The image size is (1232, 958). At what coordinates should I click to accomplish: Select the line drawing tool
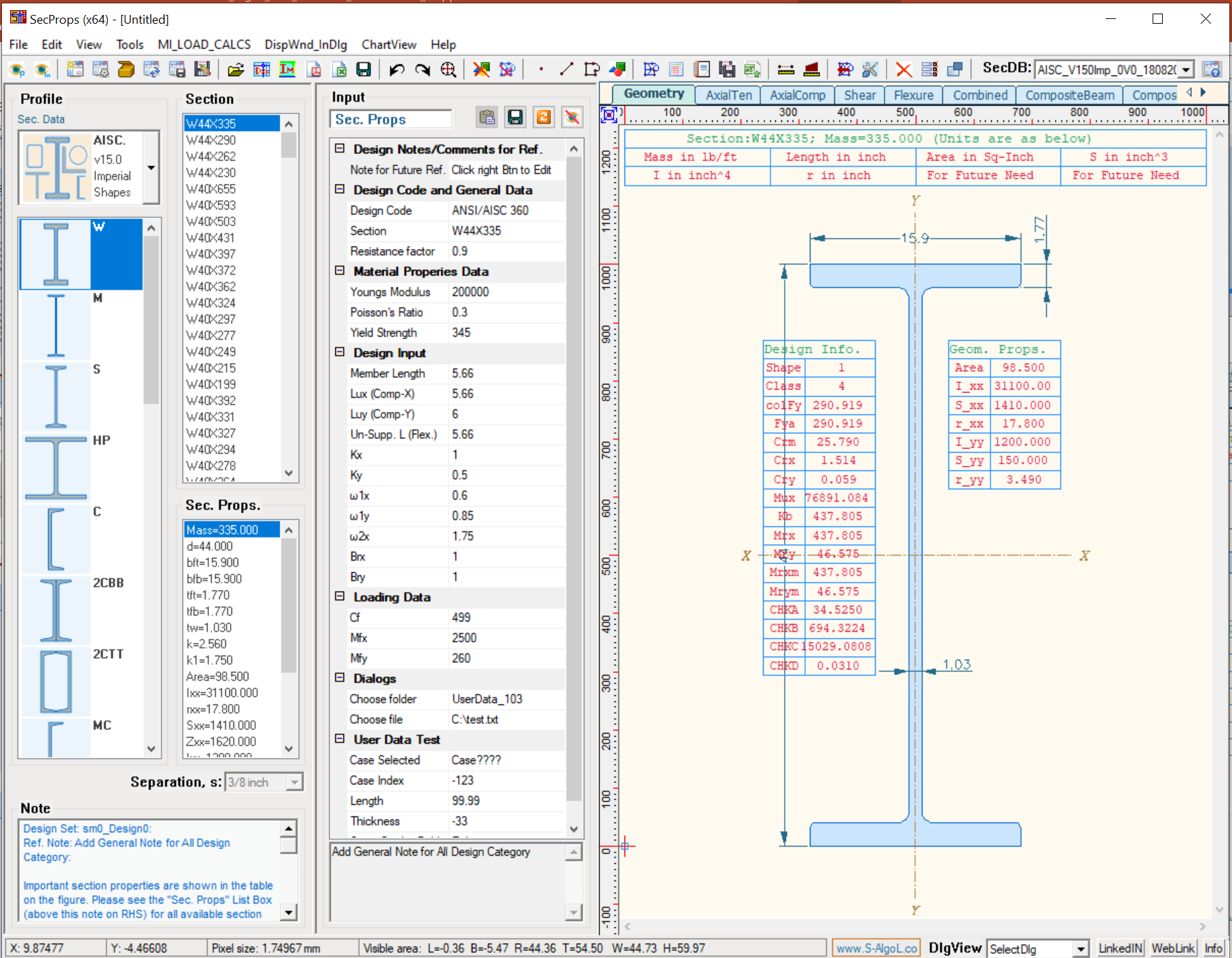566,69
